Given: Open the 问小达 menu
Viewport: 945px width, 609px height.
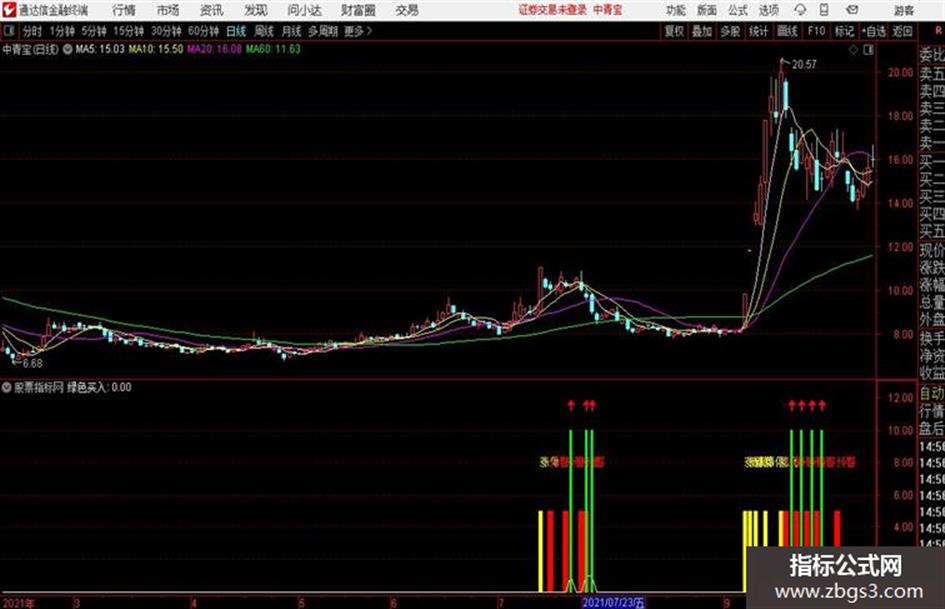Looking at the screenshot, I should coord(304,10).
